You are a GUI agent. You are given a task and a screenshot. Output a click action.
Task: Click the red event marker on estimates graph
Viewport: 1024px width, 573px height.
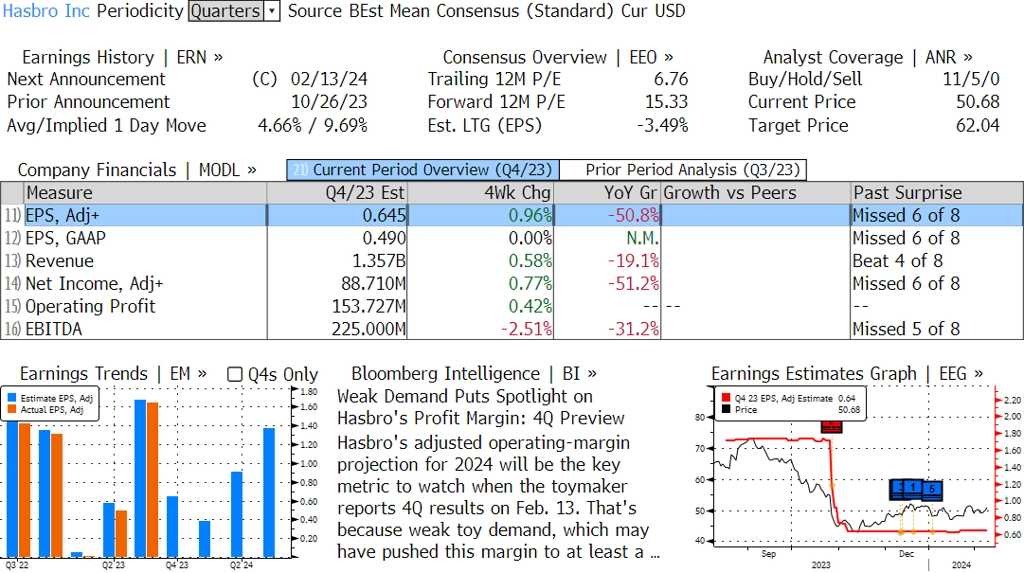tap(831, 427)
